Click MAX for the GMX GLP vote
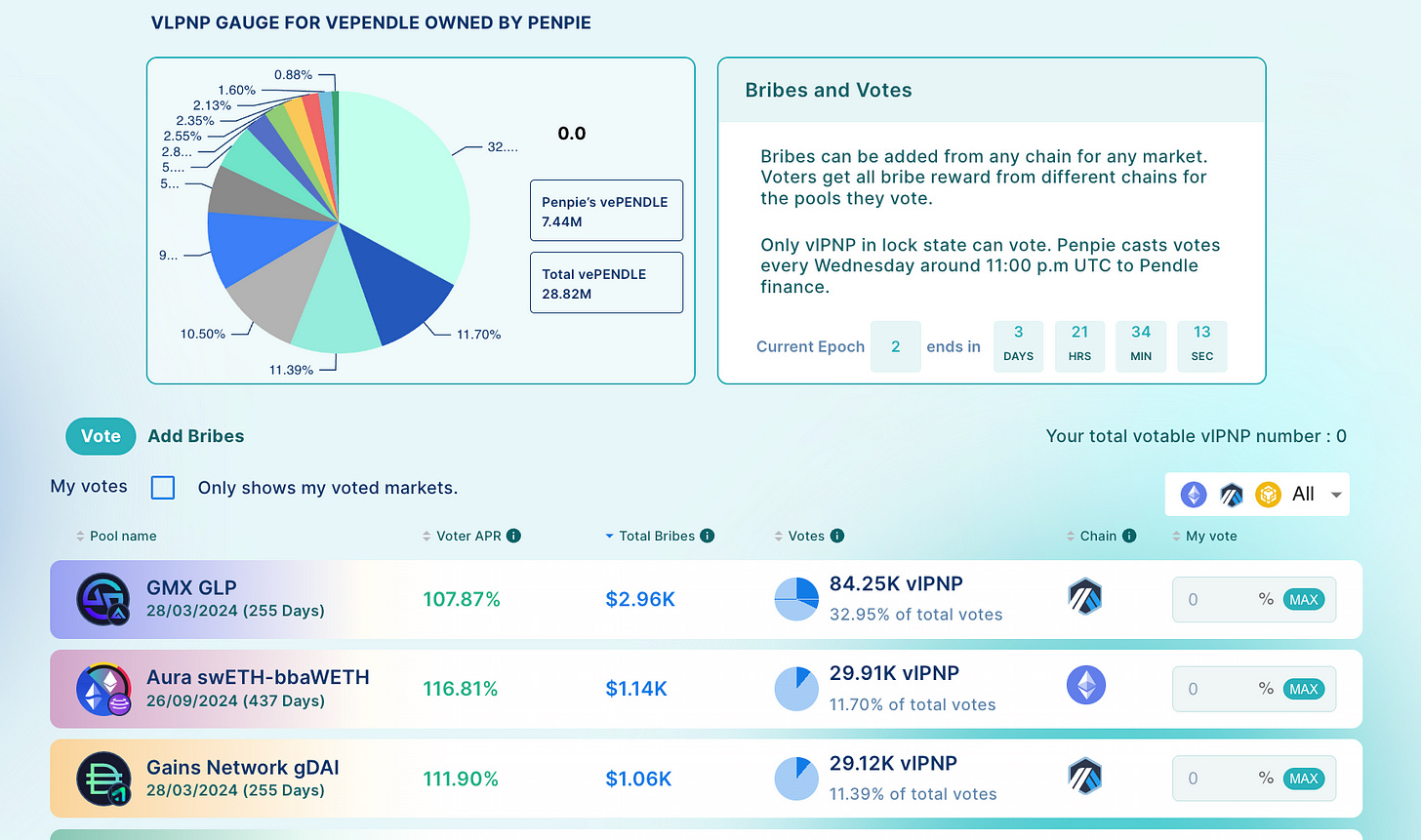The width and height of the screenshot is (1421, 840). (1304, 600)
